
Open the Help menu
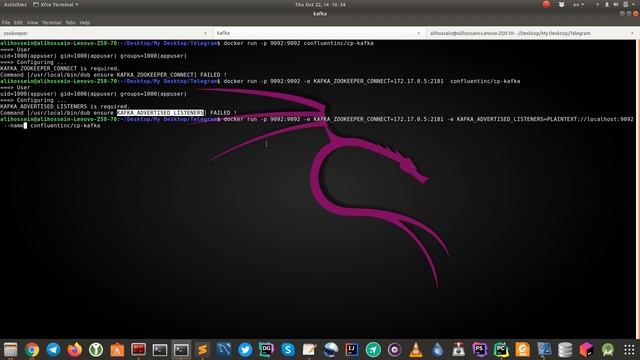[84, 22]
